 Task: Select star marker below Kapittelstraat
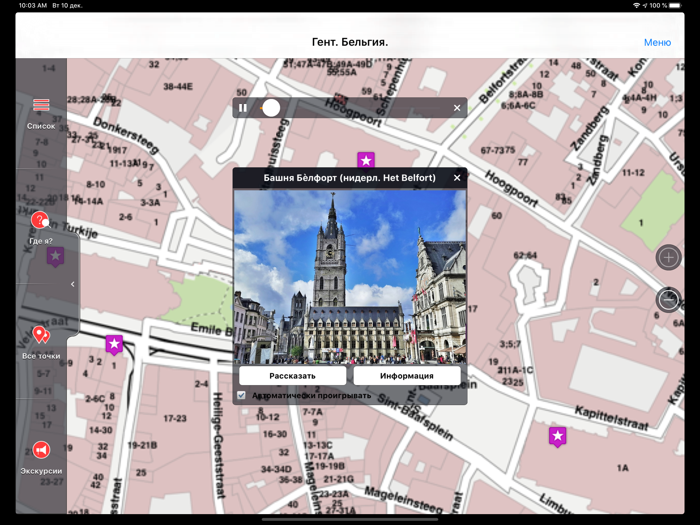pos(558,436)
